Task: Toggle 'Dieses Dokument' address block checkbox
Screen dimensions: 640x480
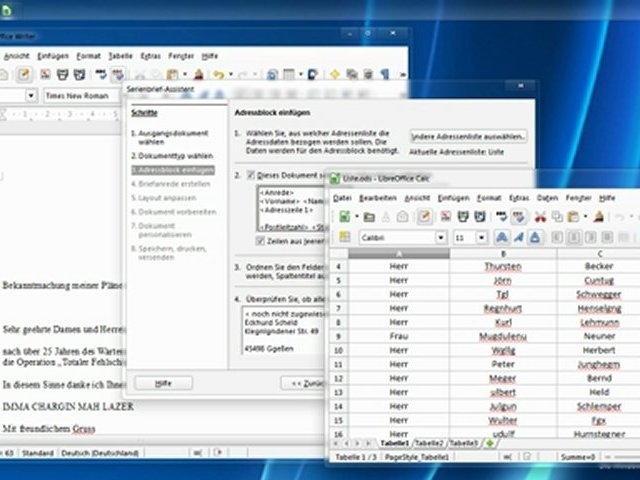Action: point(252,174)
